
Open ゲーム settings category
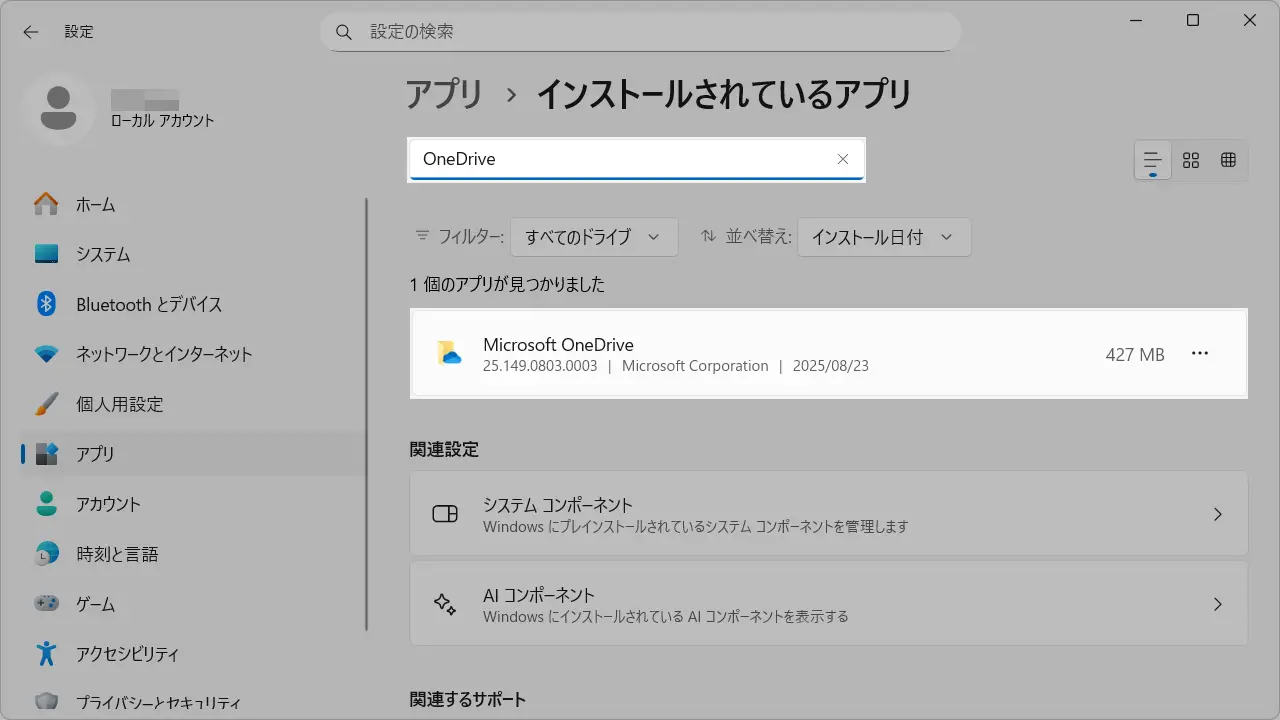click(x=193, y=604)
